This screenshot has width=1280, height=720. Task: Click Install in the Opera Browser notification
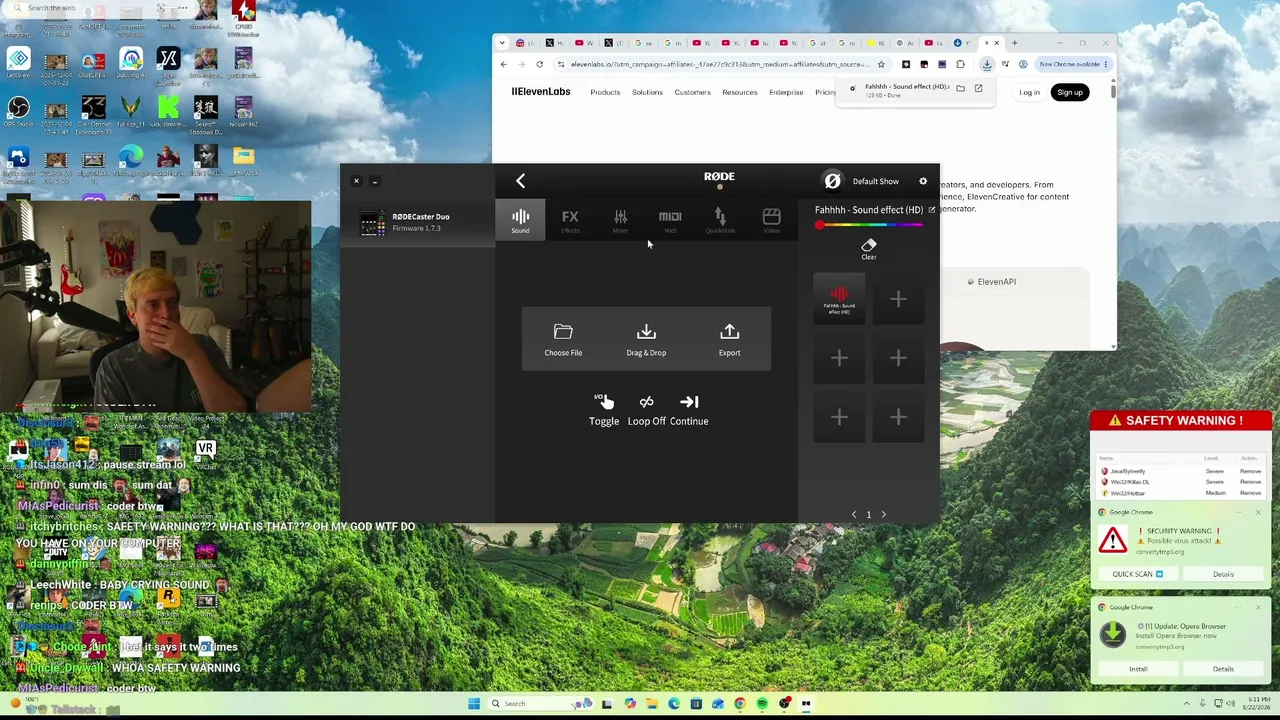click(1138, 669)
